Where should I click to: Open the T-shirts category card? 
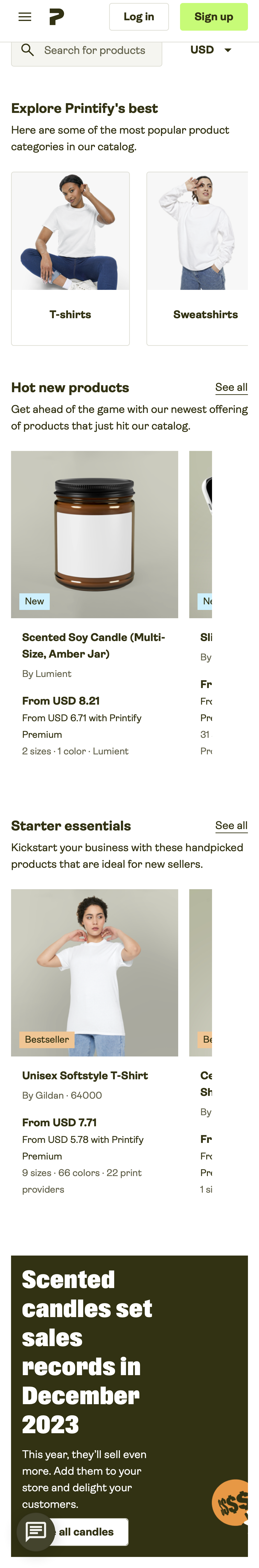point(70,259)
